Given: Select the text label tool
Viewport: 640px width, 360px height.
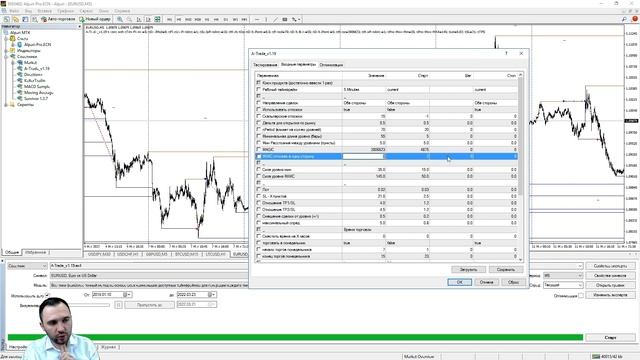Looking at the screenshot, I should 285,19.
